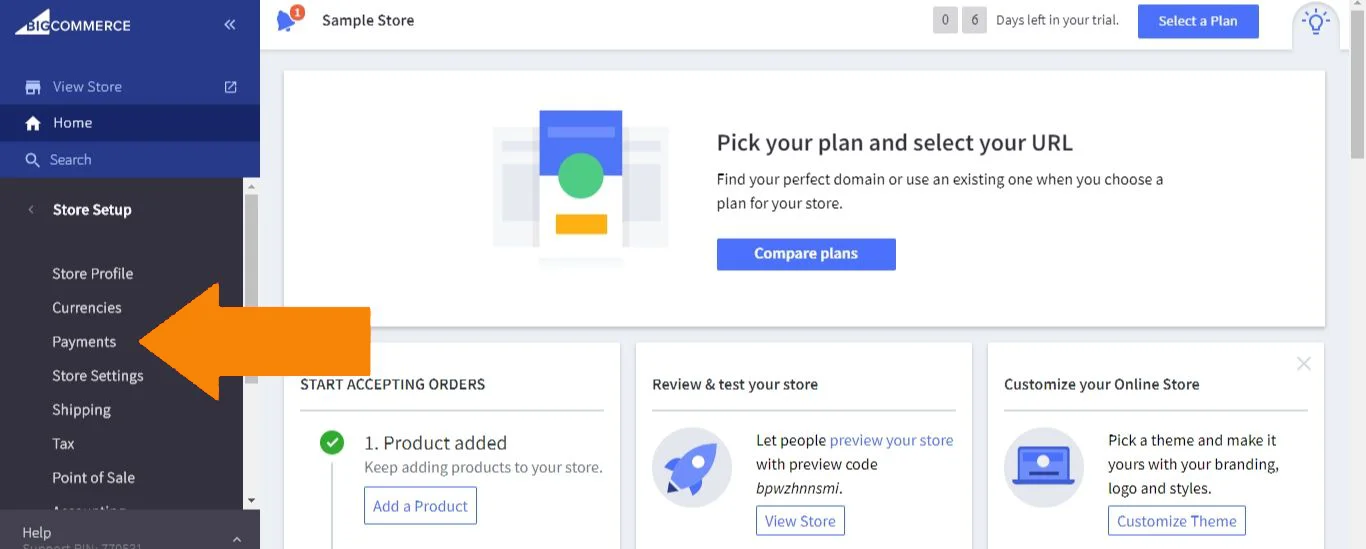Open Store Profile menu item

(x=92, y=274)
